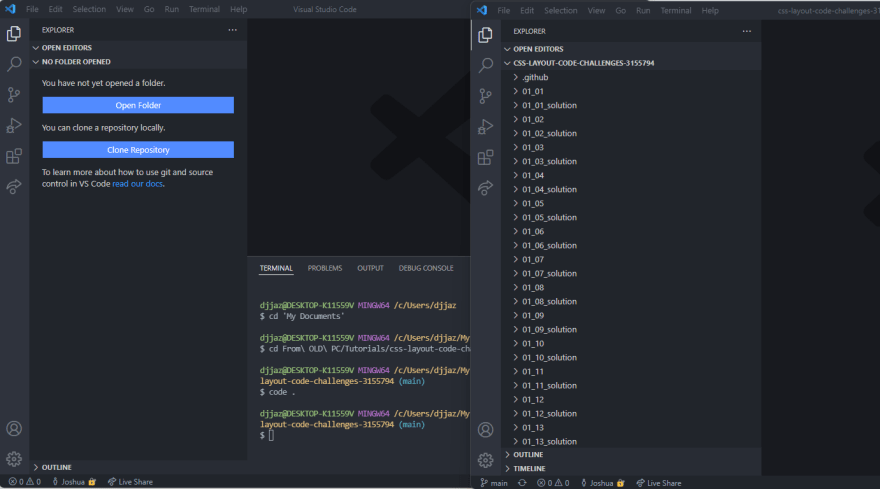The height and width of the screenshot is (489, 880).
Task: Open Go menu in right VS Code window
Action: point(620,11)
